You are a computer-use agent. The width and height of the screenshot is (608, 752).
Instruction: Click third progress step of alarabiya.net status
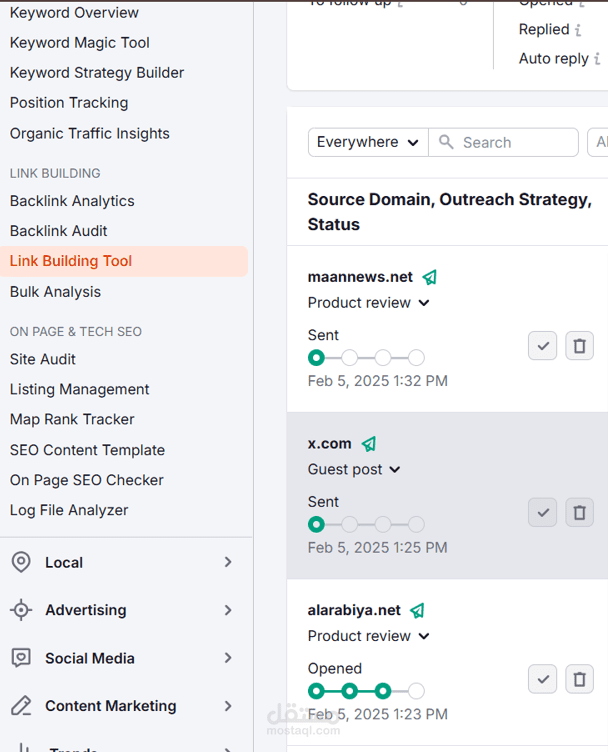383,691
